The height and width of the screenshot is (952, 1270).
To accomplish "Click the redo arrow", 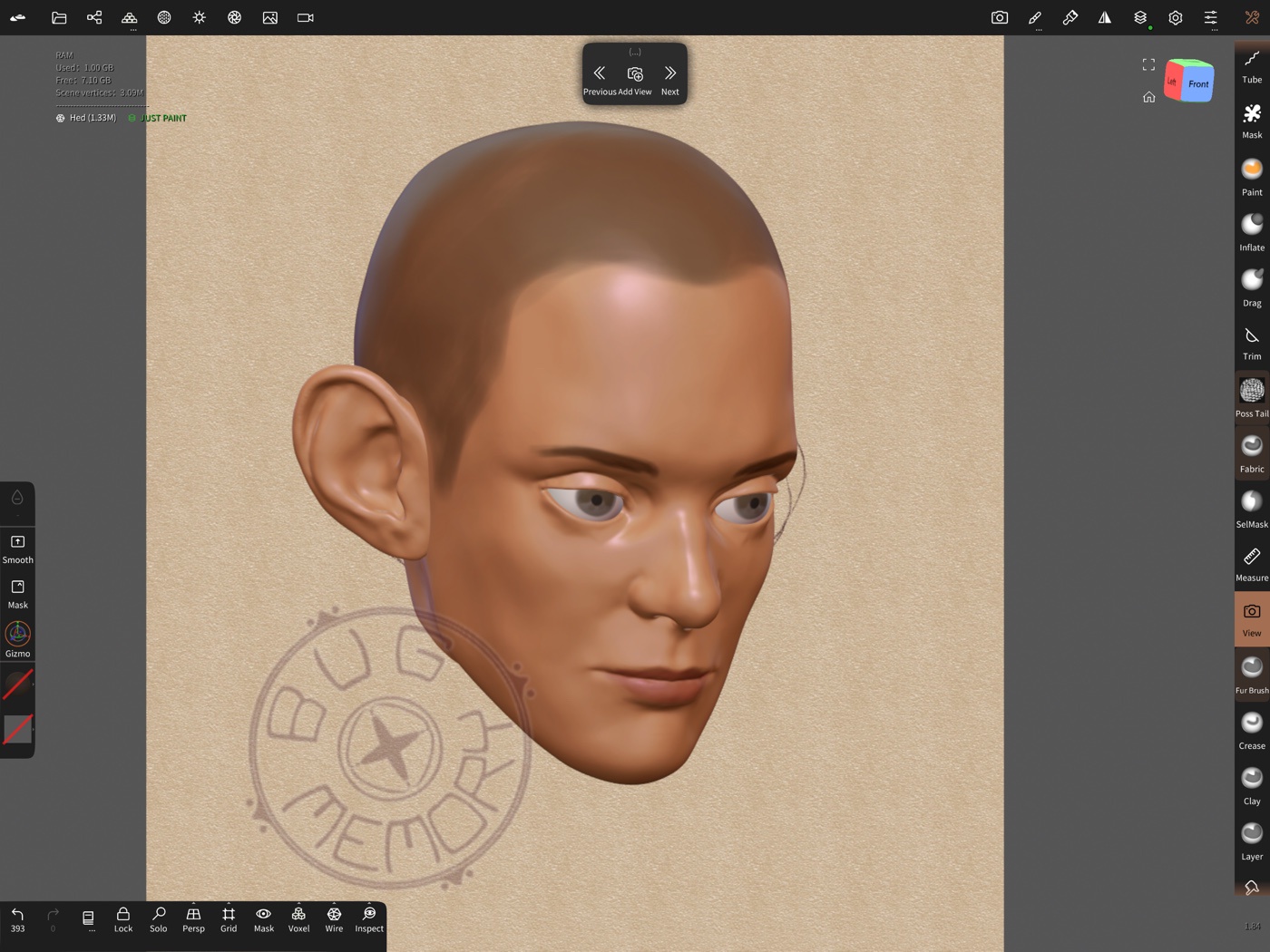I will (53, 919).
